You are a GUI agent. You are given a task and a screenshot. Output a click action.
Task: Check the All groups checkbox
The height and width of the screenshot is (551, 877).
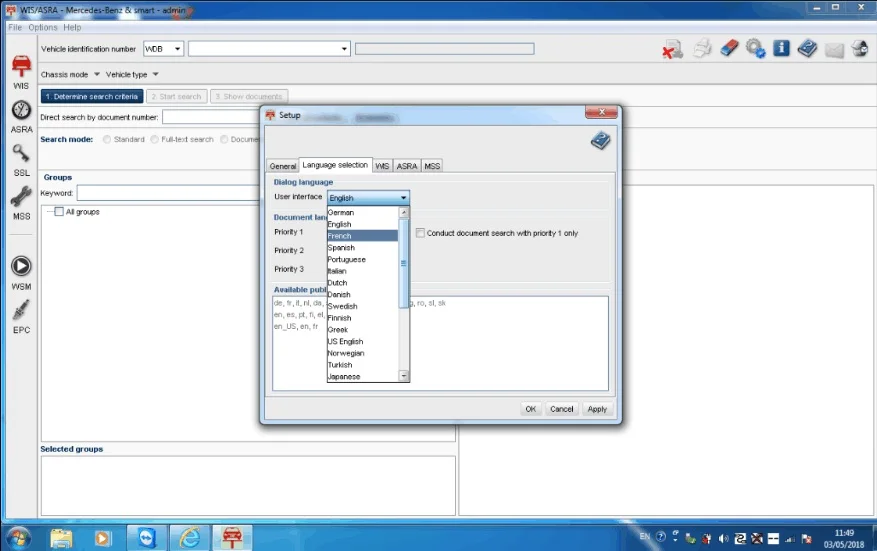(59, 211)
